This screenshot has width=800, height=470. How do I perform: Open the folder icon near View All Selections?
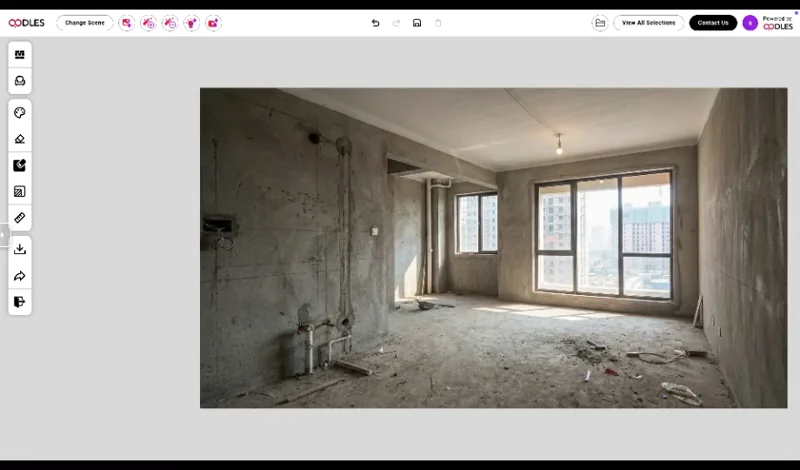pos(600,23)
